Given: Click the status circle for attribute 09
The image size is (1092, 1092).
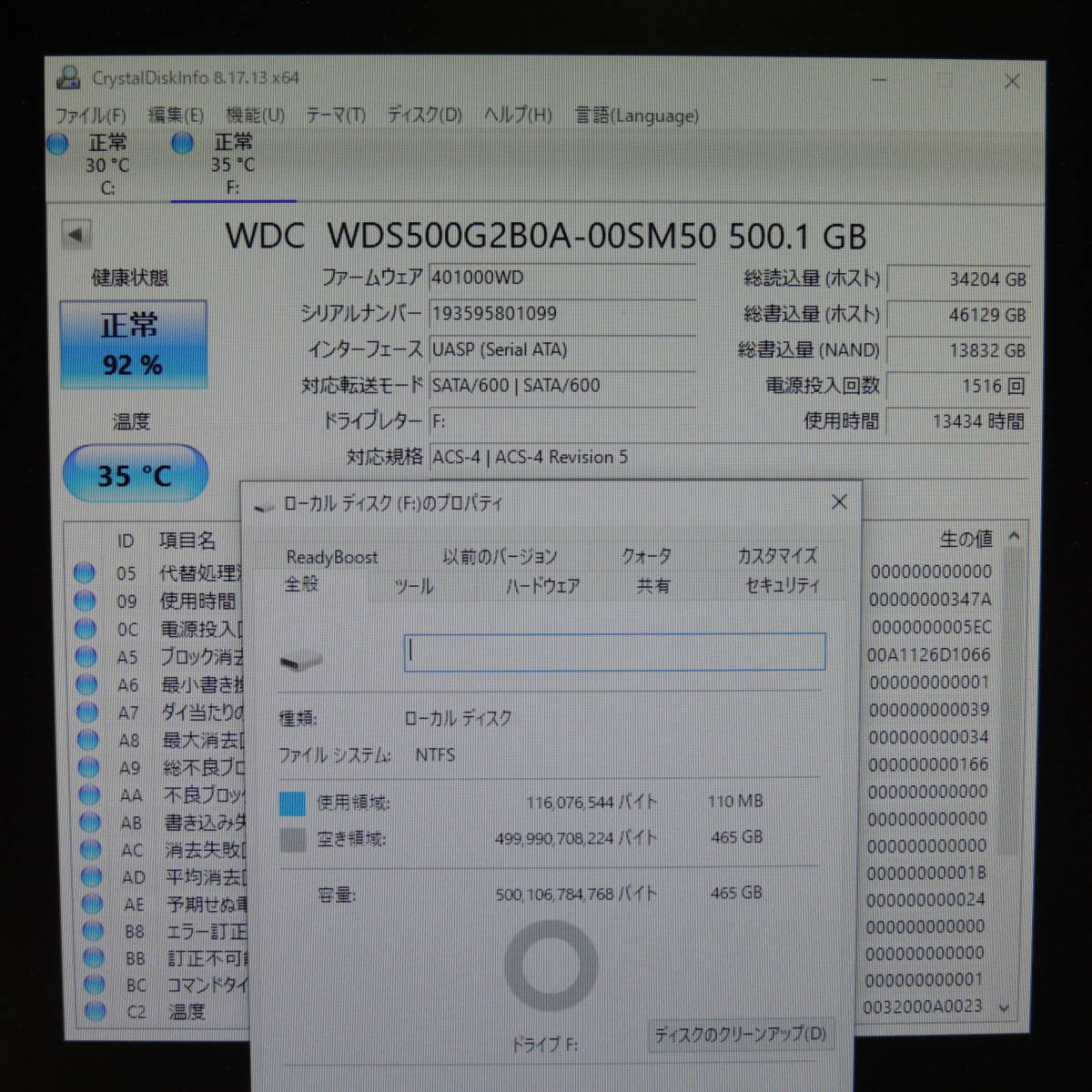Looking at the screenshot, I should tap(85, 601).
